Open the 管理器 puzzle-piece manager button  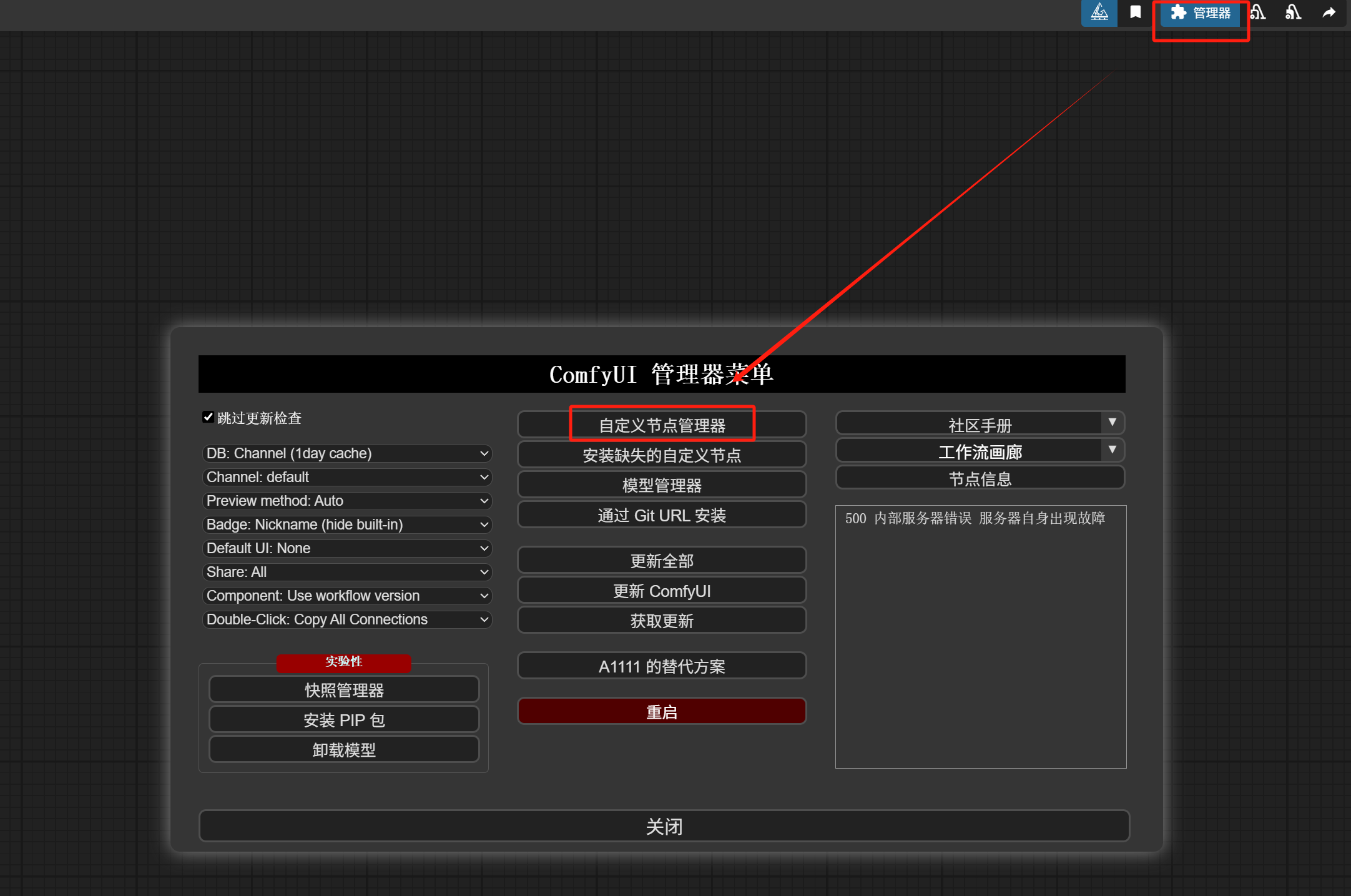[1200, 12]
